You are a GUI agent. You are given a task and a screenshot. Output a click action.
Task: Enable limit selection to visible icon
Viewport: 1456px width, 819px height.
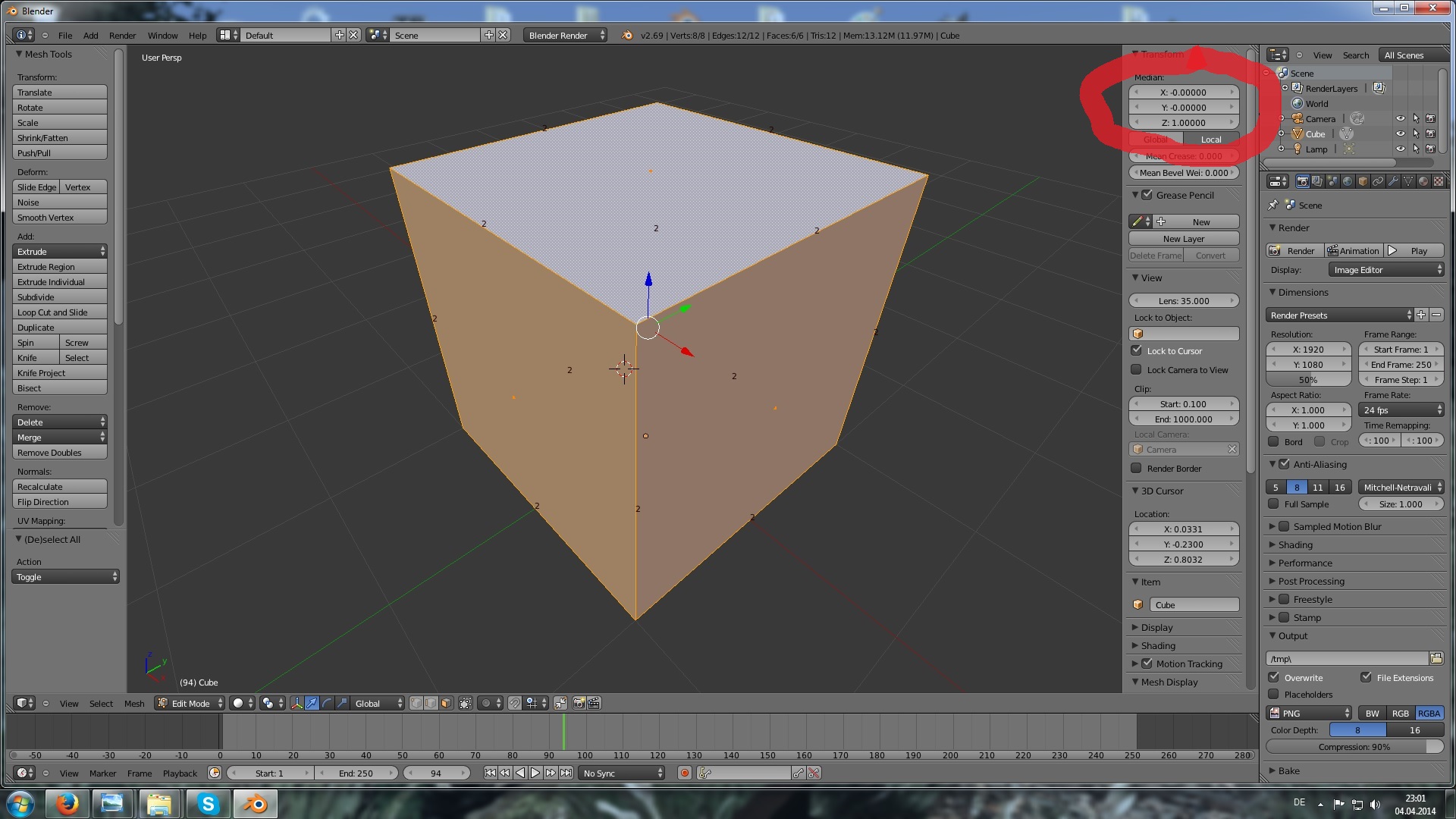click(x=465, y=703)
